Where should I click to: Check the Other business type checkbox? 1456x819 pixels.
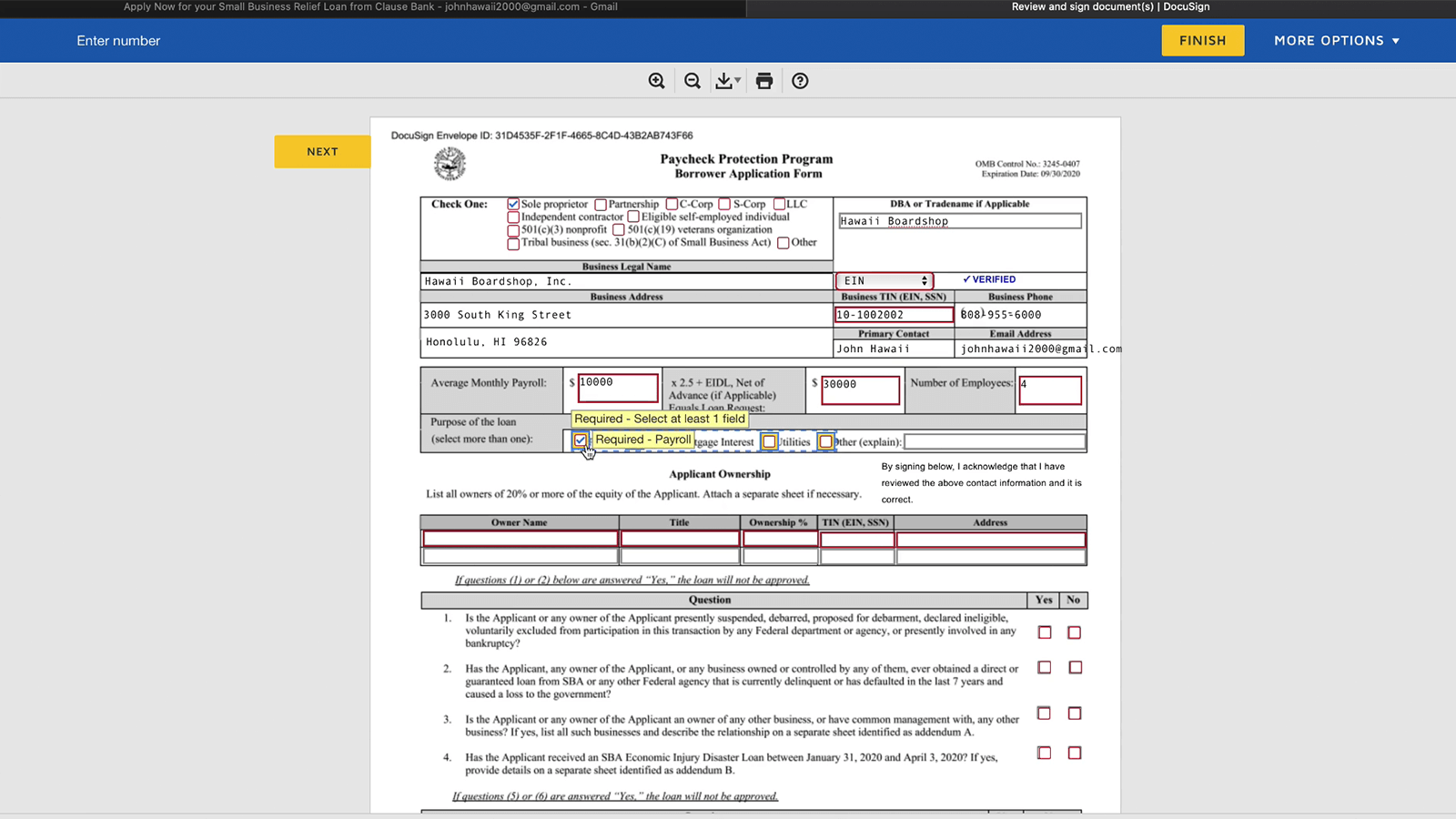tap(784, 243)
